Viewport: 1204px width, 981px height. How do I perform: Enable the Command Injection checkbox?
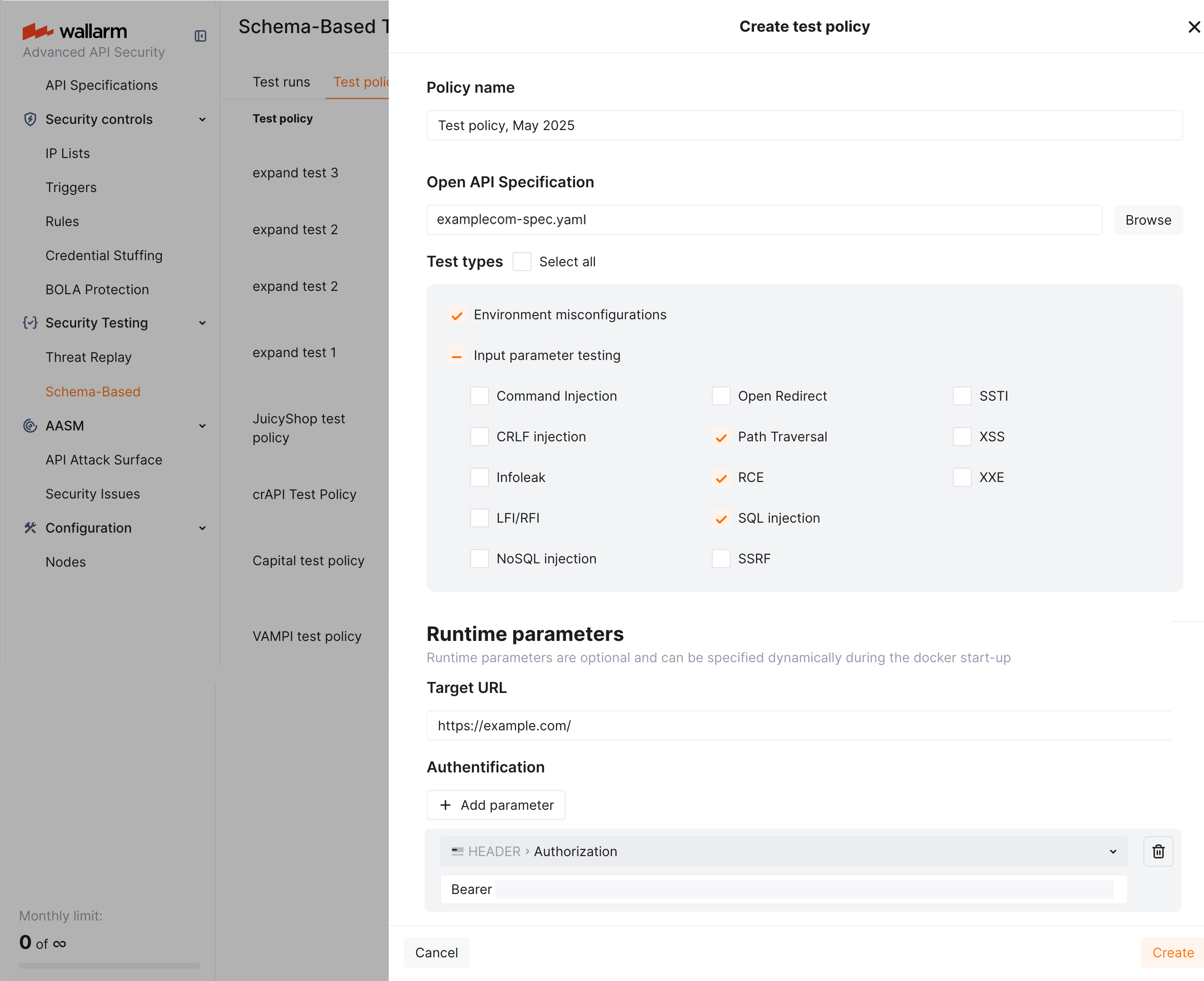point(479,395)
